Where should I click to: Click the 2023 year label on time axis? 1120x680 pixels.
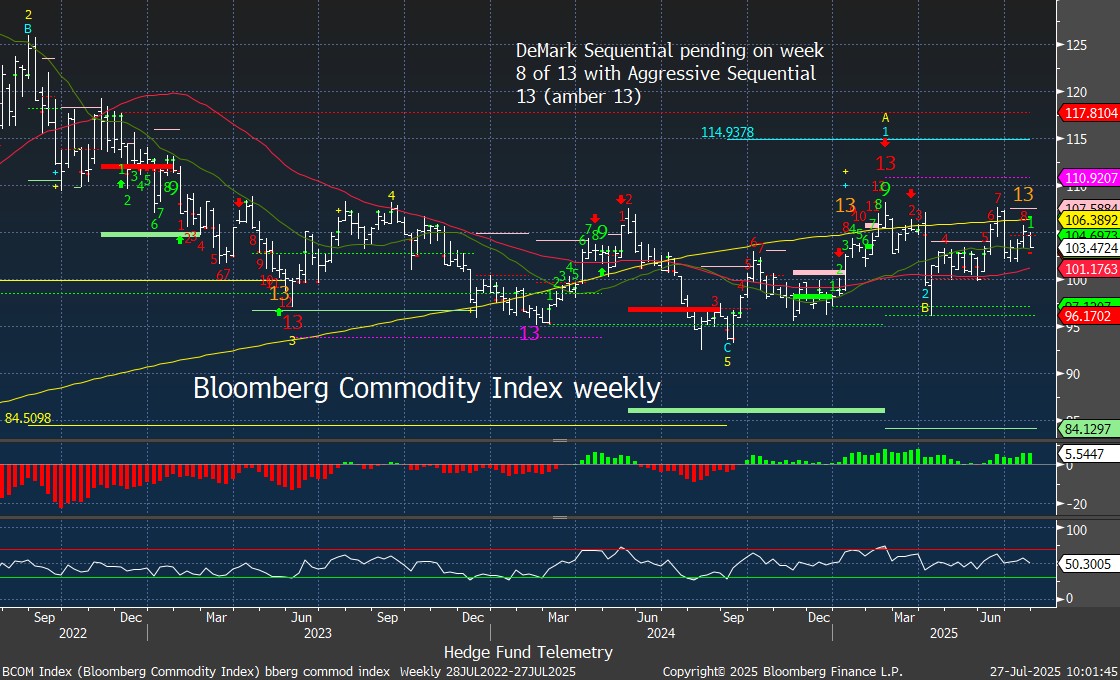318,633
